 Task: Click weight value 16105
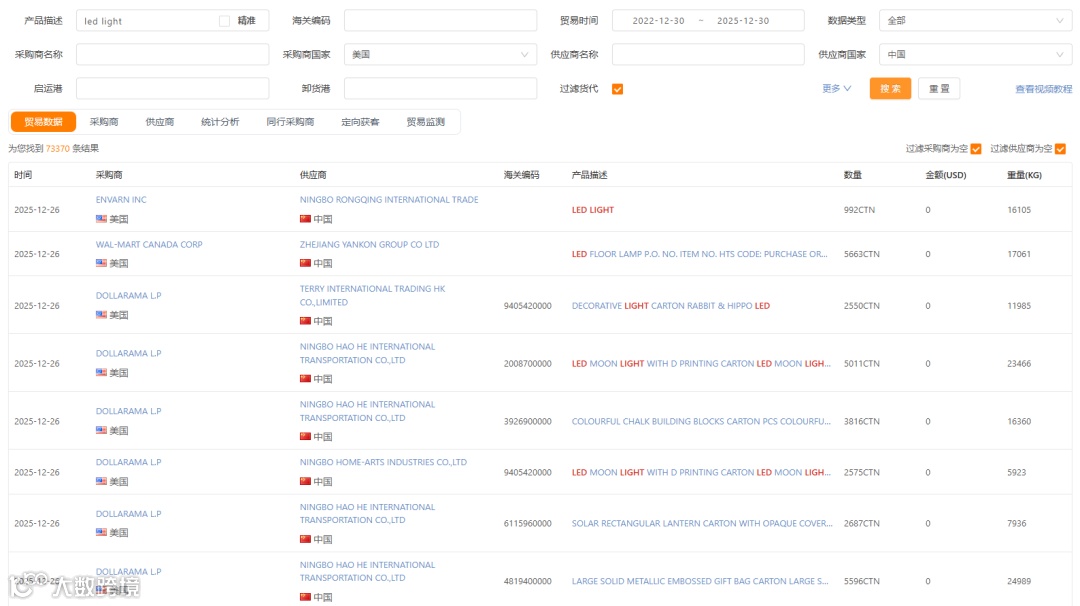point(1019,210)
